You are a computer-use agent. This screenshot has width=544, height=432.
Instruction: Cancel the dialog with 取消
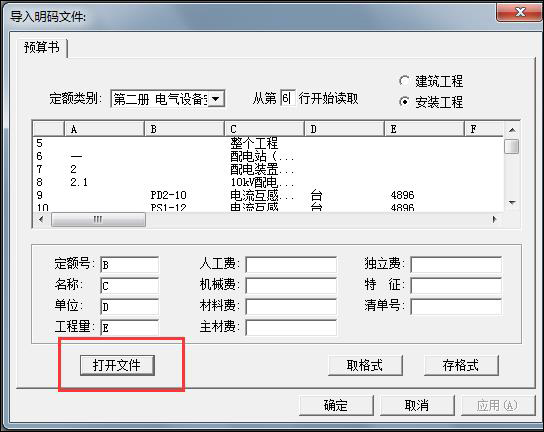(417, 405)
